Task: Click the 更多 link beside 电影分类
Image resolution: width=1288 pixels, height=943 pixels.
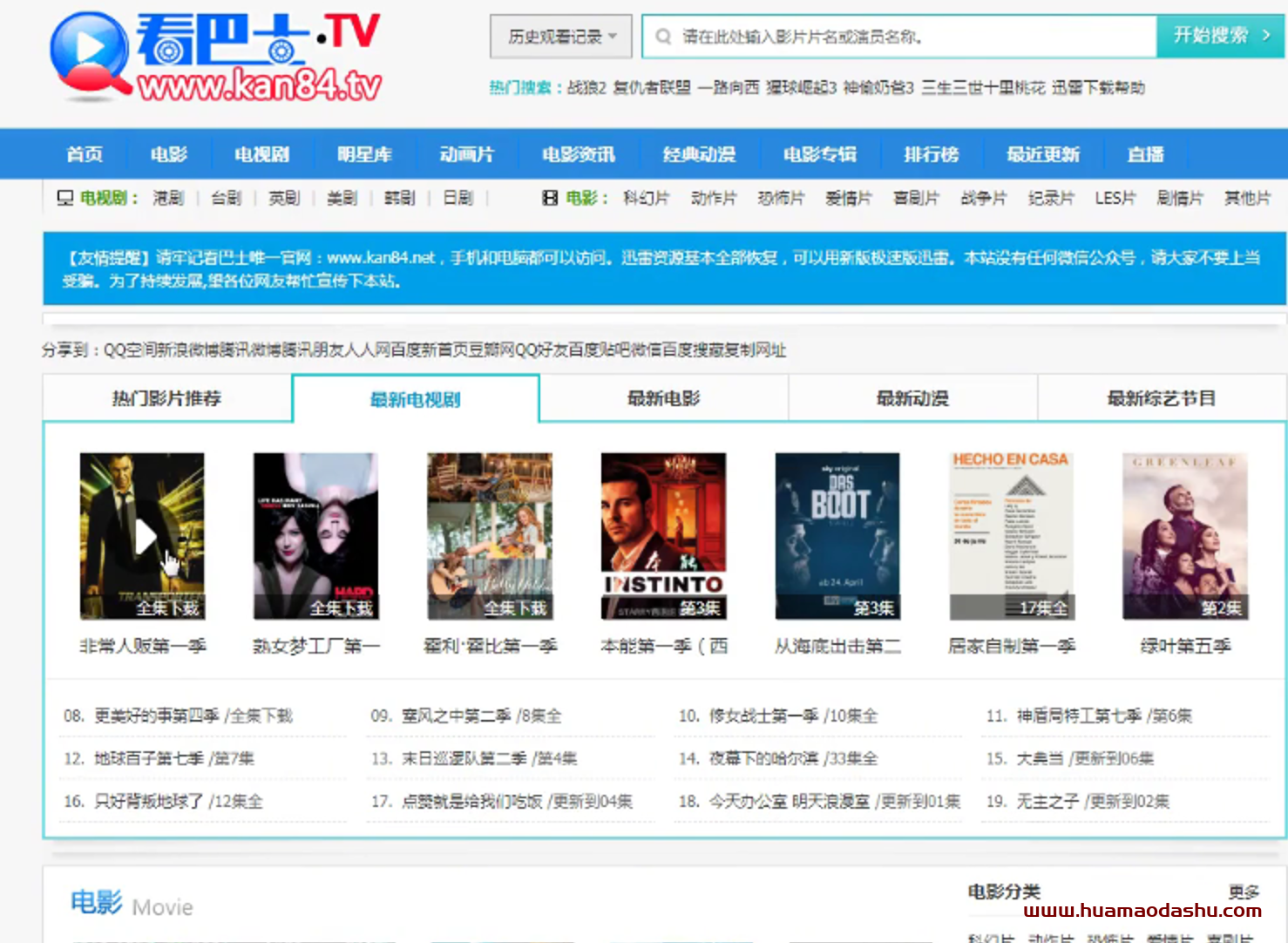Action: pos(1244,892)
